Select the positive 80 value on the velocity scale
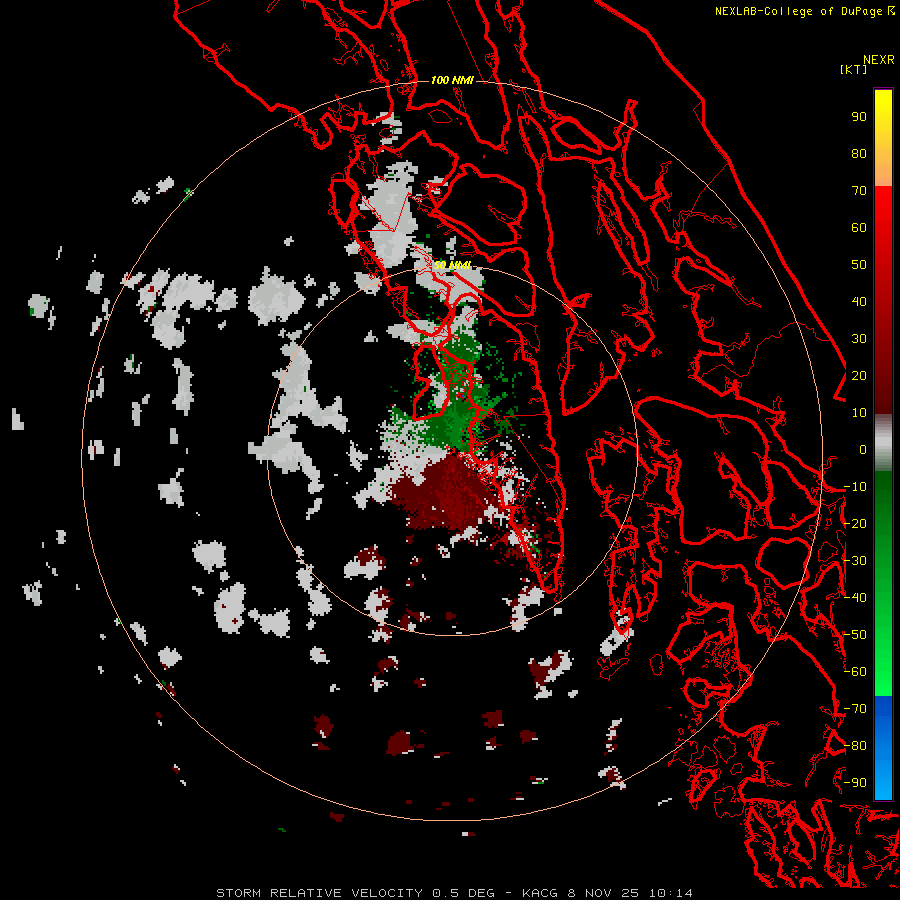 pos(859,153)
